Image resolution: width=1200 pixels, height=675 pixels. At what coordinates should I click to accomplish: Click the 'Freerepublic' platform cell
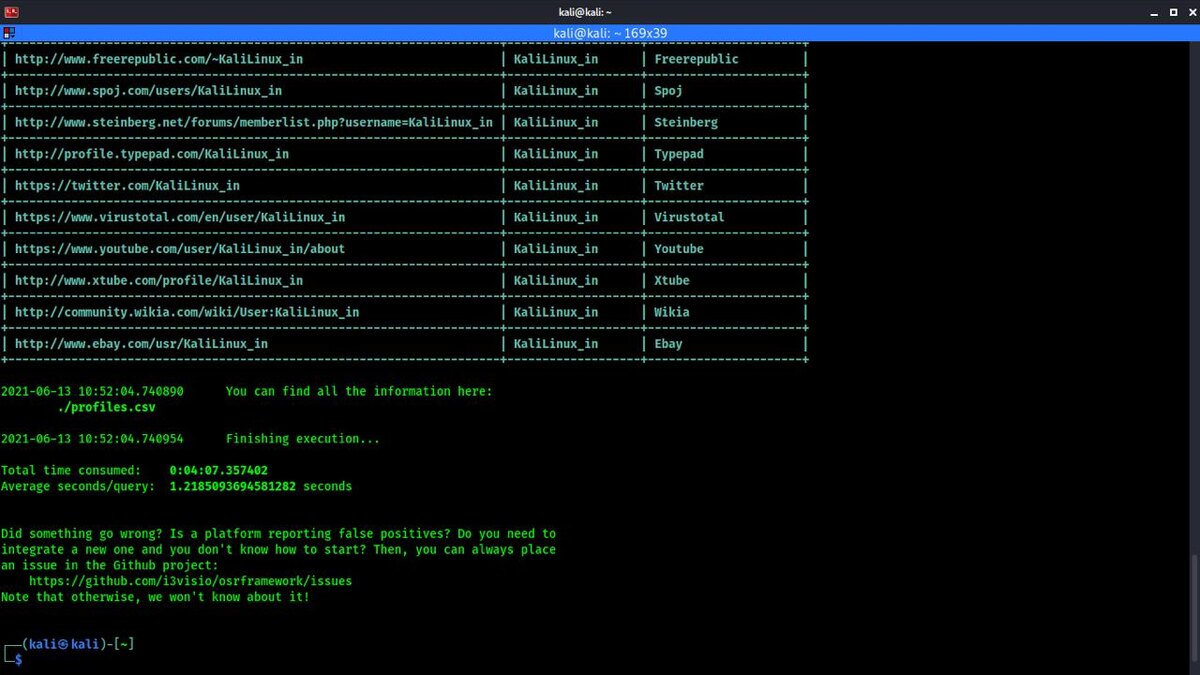[x=697, y=59]
